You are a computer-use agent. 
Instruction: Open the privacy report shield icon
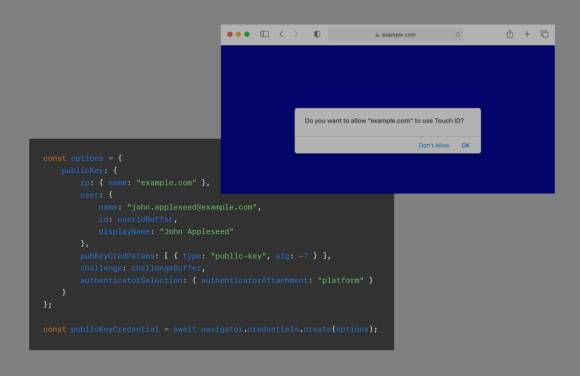(317, 34)
